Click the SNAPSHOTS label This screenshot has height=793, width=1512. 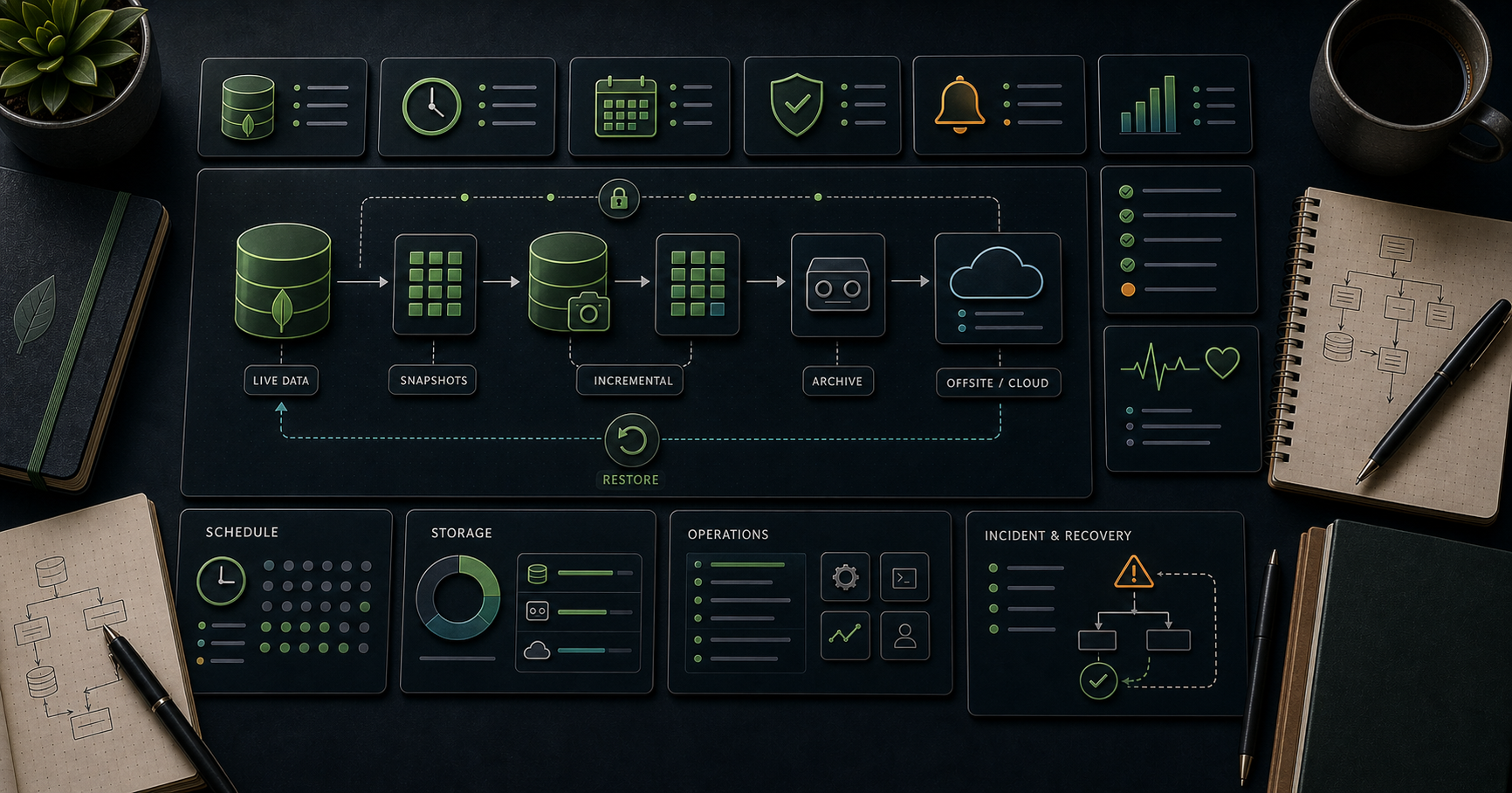pos(433,380)
